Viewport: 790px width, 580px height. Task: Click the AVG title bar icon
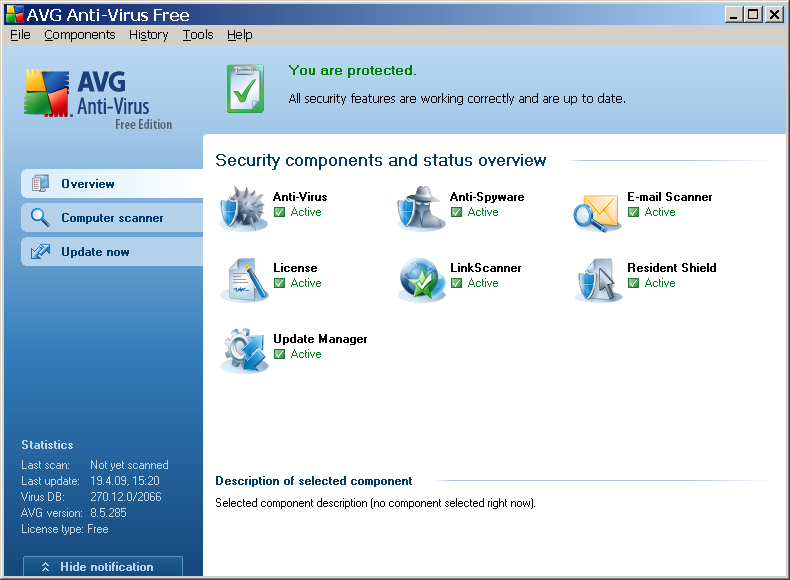[x=15, y=14]
